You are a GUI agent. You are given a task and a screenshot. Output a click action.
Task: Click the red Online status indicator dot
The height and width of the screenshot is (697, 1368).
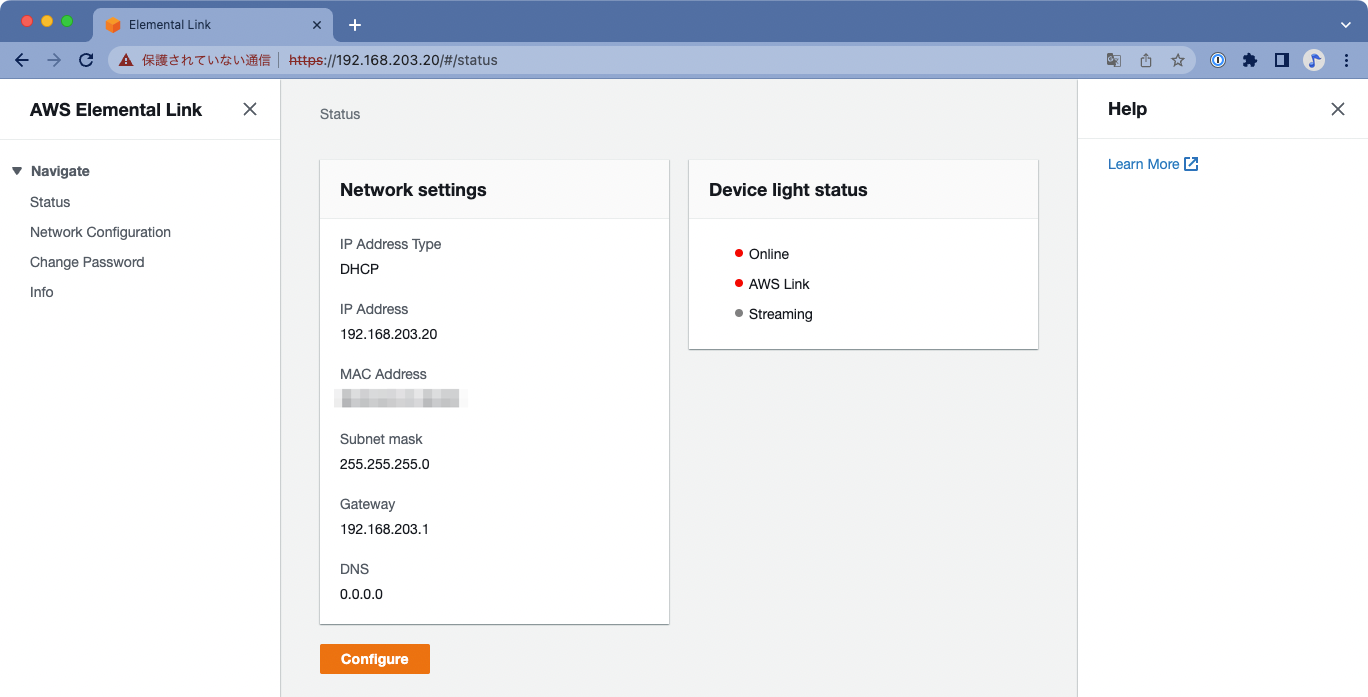739,253
